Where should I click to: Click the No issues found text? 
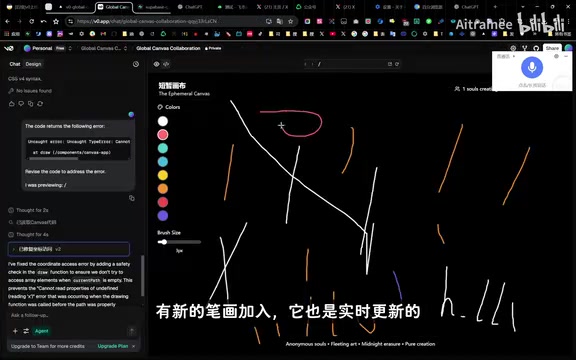coord(34,91)
